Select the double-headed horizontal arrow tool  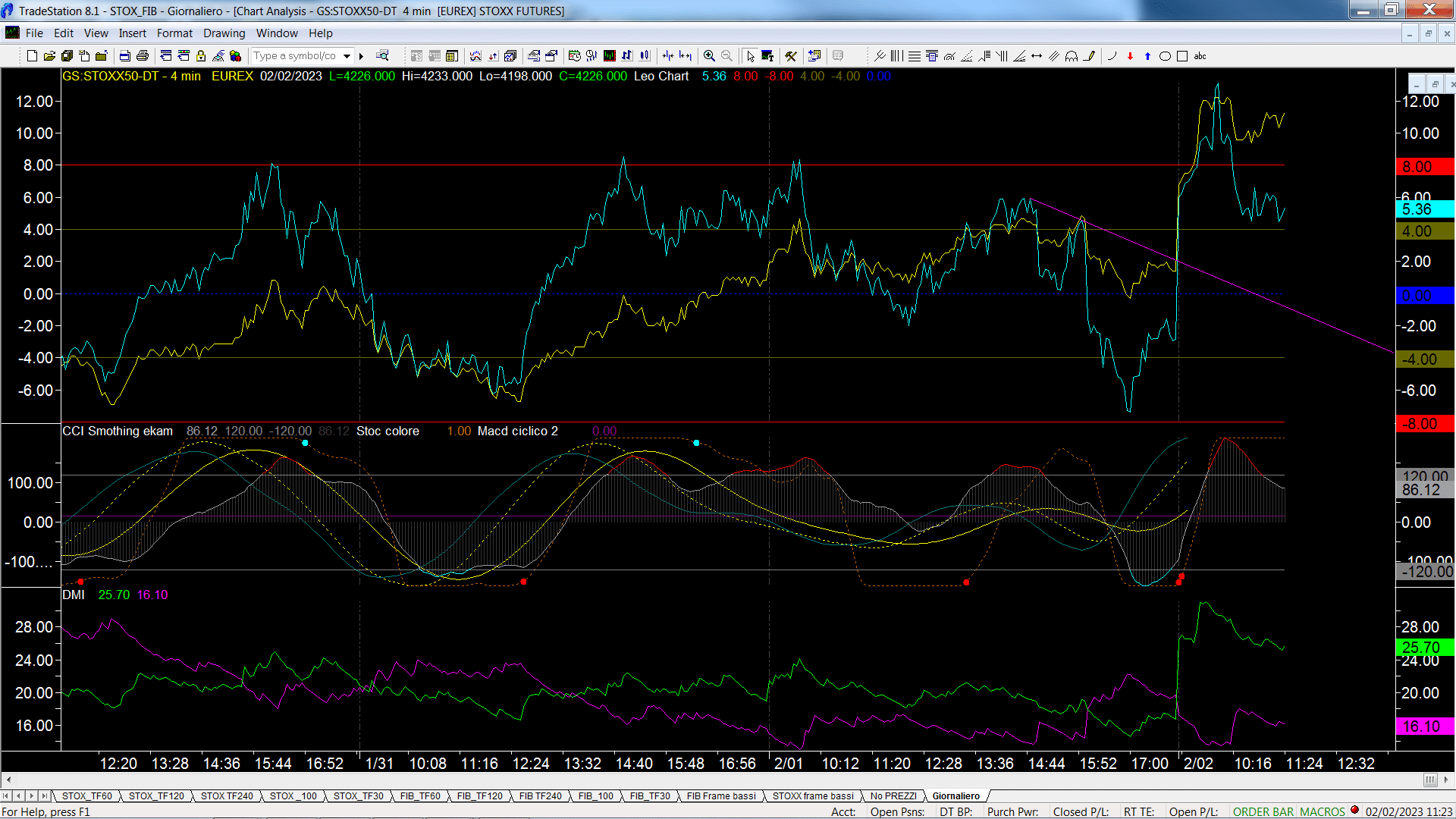point(1037,55)
